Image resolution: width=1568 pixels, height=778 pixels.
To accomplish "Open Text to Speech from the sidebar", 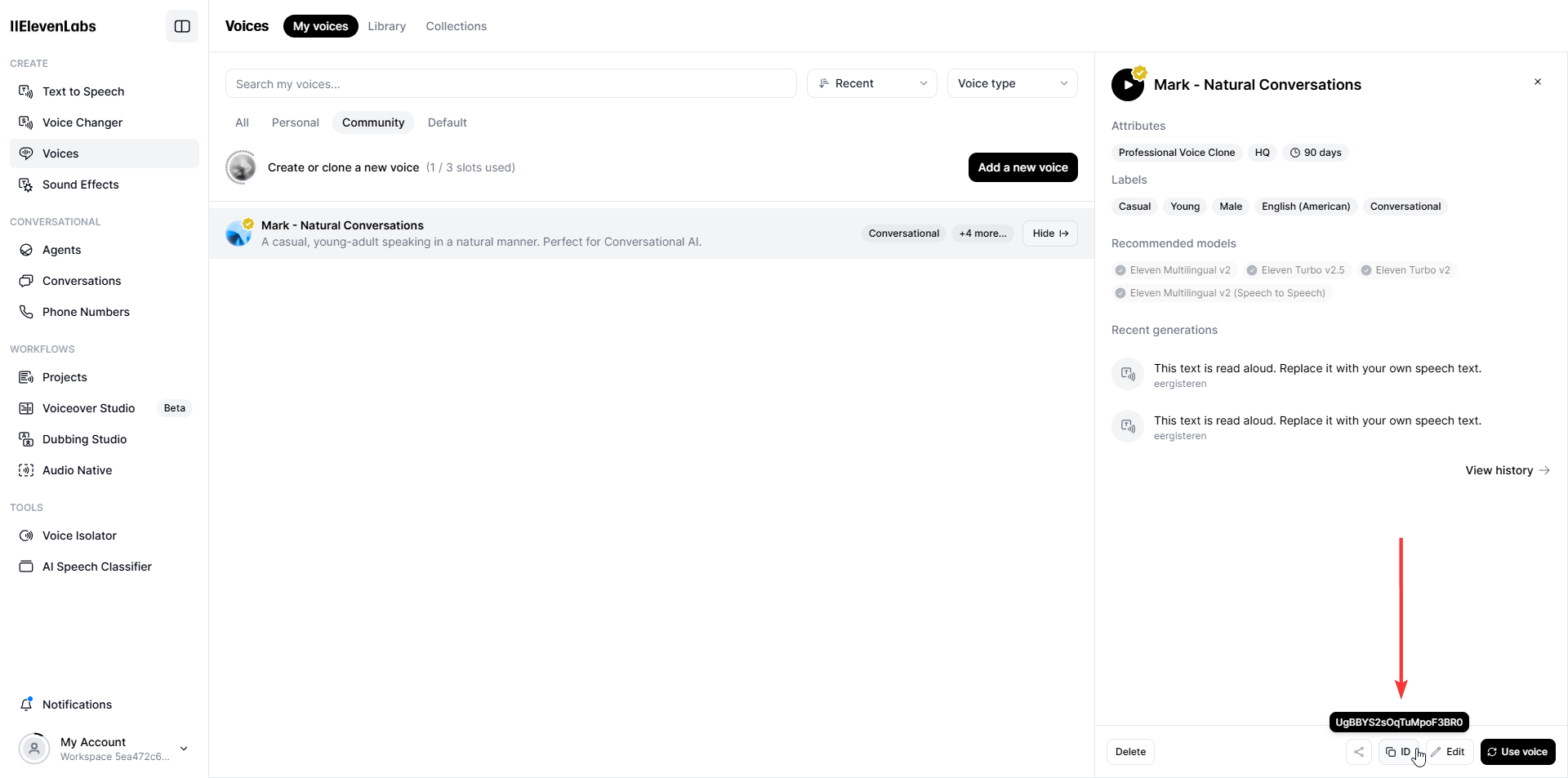I will 83,91.
